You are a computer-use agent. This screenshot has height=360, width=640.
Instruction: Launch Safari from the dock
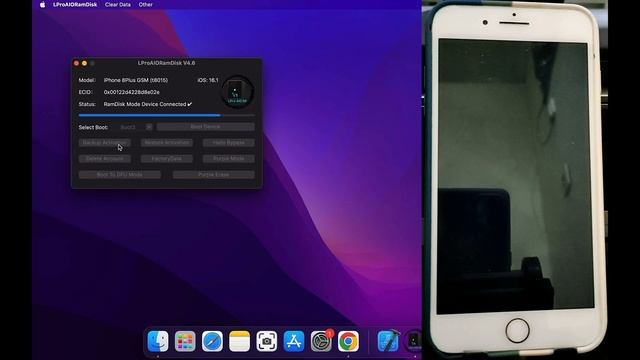[212, 341]
